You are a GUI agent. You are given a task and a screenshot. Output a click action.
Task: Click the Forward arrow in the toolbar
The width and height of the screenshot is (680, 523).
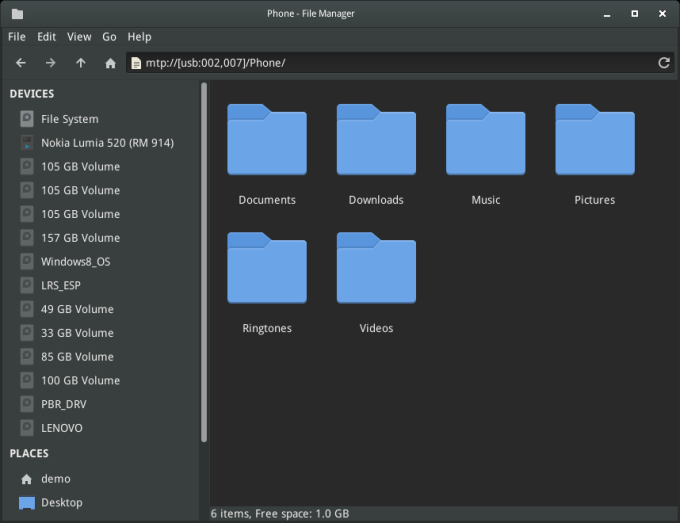(50, 63)
